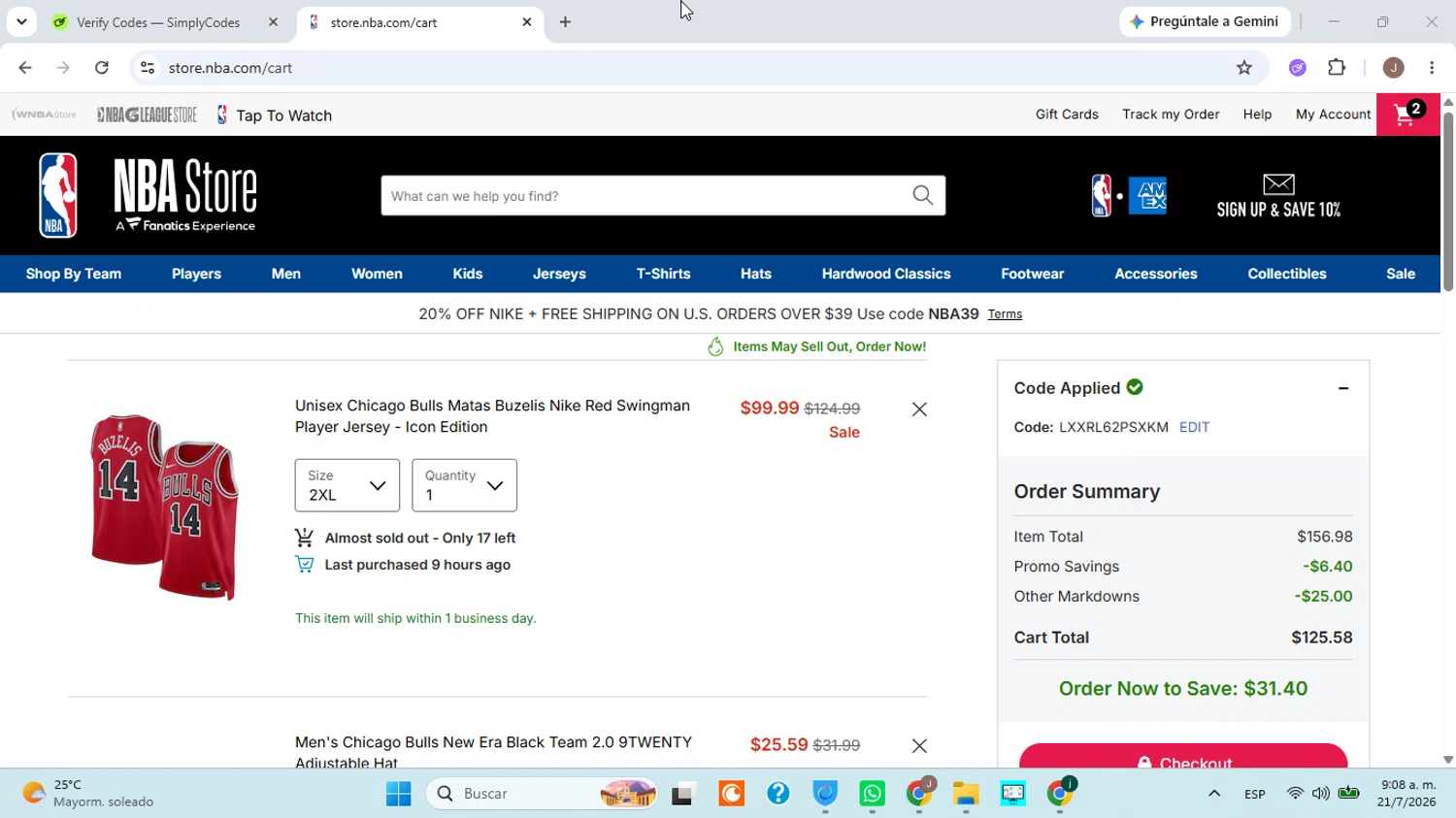
Task: Open the Help link
Action: pos(1257,115)
